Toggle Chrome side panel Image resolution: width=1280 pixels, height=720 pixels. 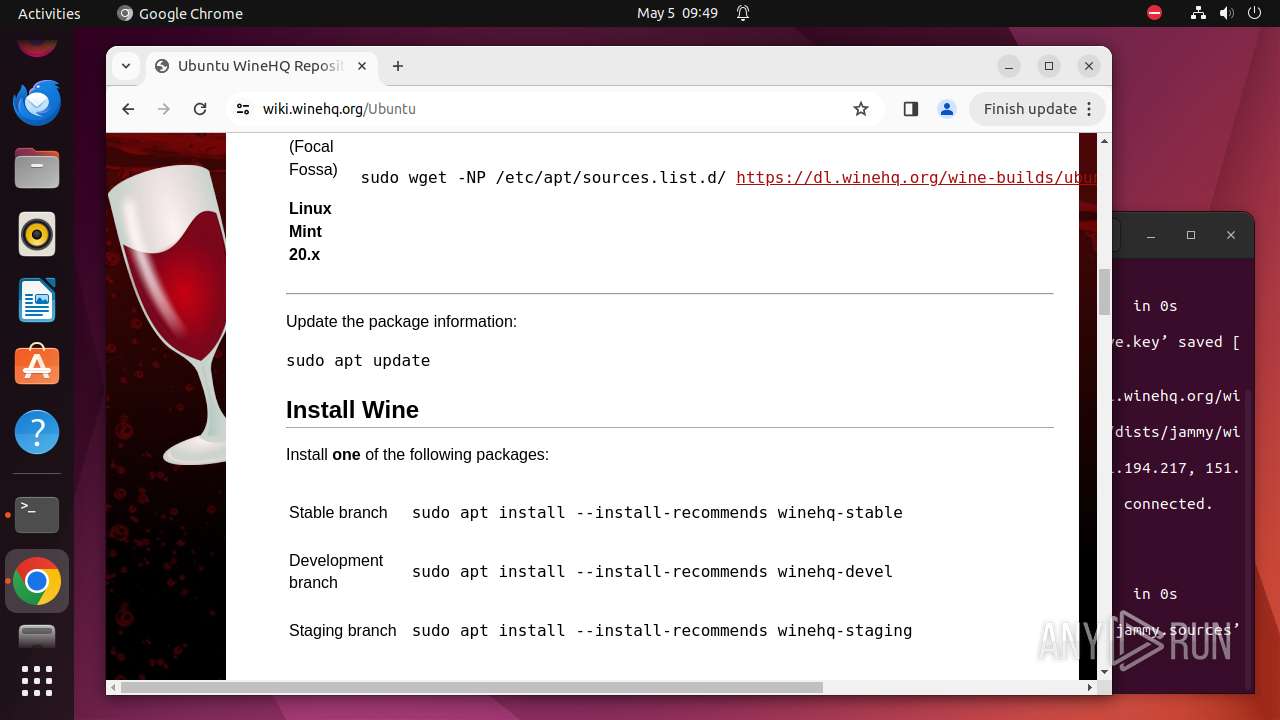click(910, 109)
